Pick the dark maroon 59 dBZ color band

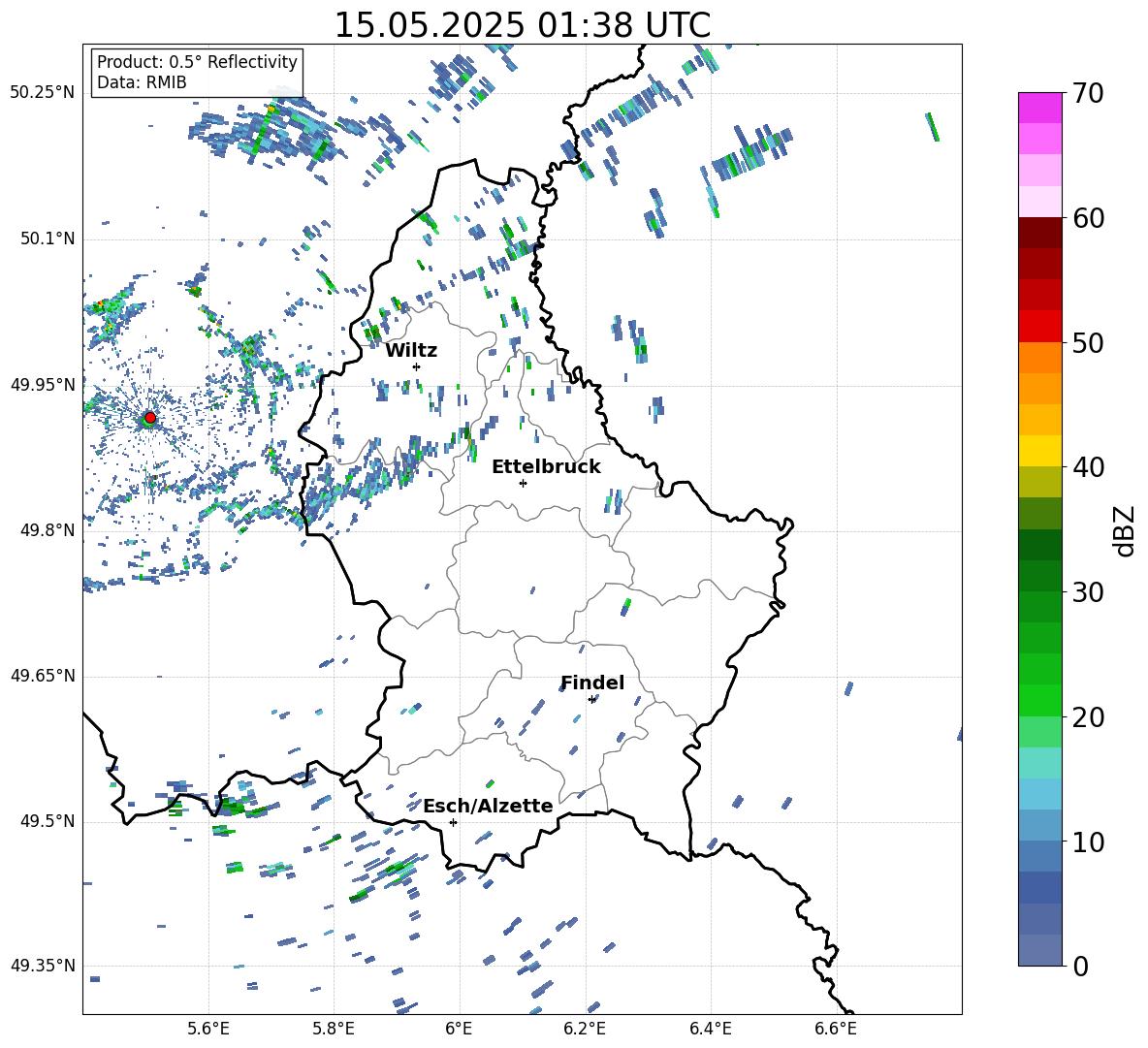click(x=1039, y=233)
